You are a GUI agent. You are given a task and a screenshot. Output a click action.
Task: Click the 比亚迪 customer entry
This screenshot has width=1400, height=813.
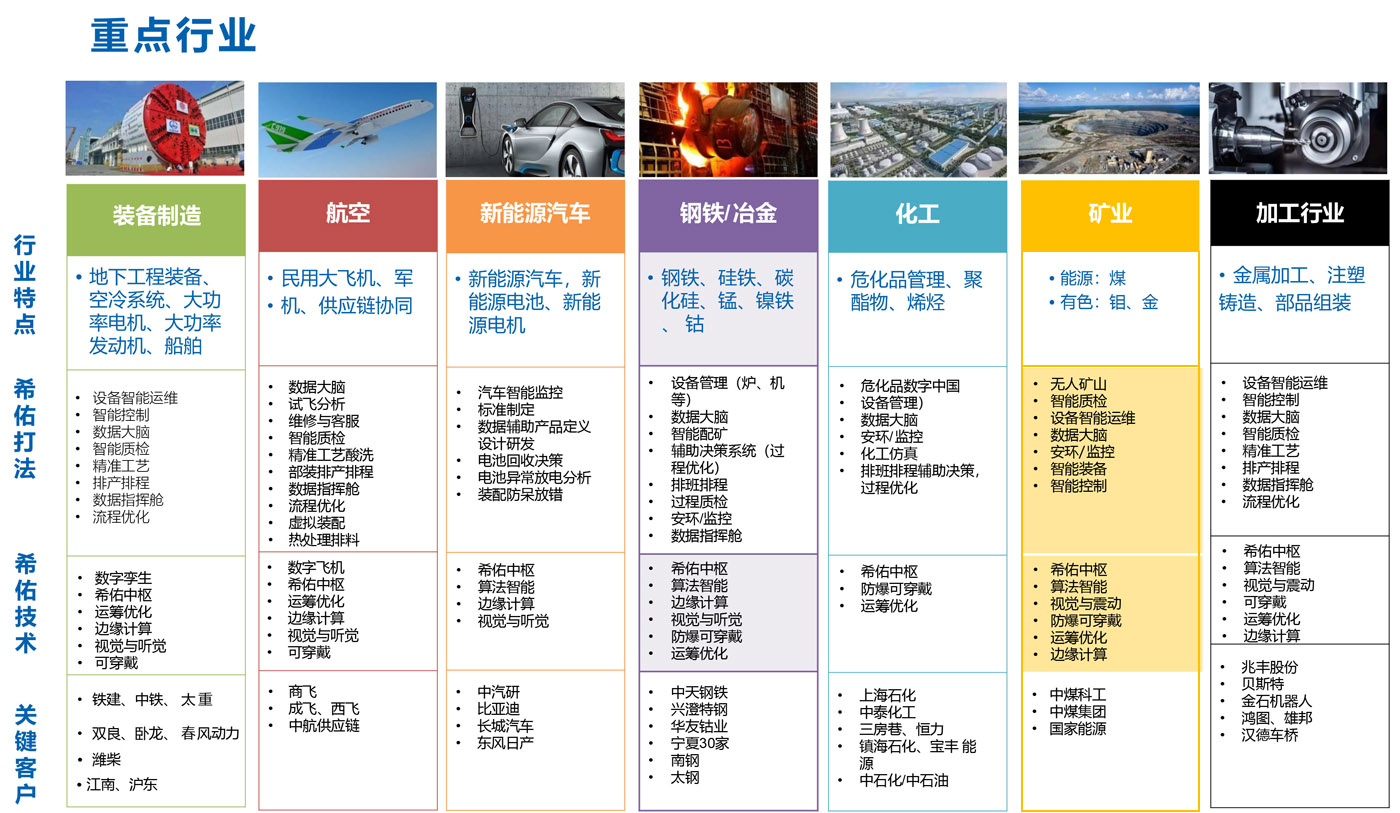click(x=499, y=708)
